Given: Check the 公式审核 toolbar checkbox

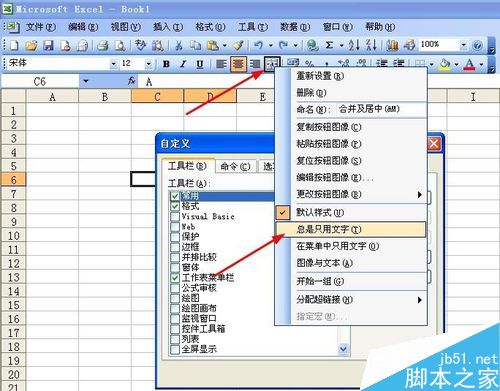Looking at the screenshot, I should click(x=175, y=288).
